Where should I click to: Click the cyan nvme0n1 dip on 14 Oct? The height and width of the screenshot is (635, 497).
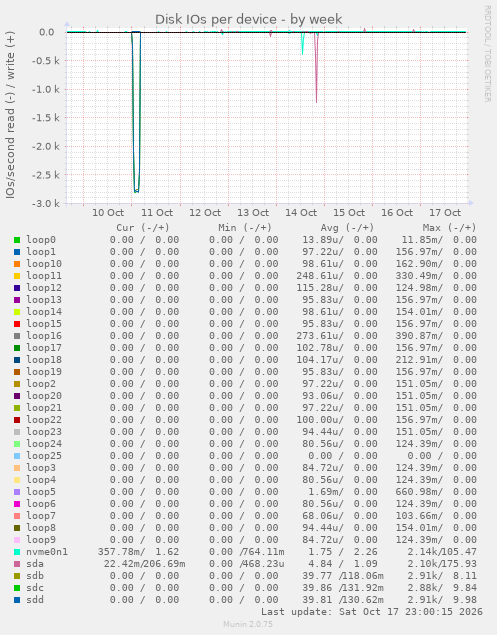(x=303, y=43)
